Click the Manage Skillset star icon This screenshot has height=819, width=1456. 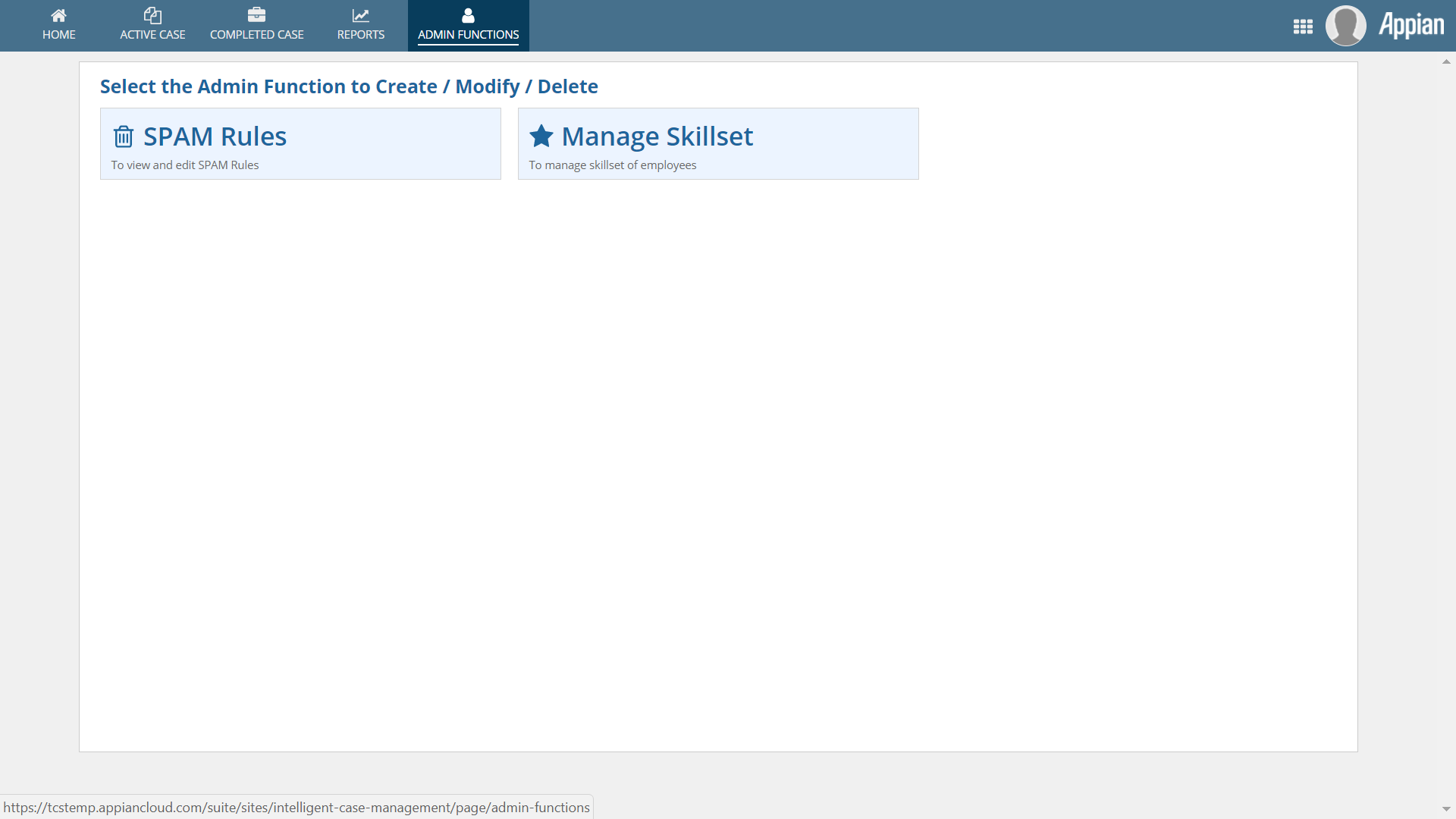point(541,136)
